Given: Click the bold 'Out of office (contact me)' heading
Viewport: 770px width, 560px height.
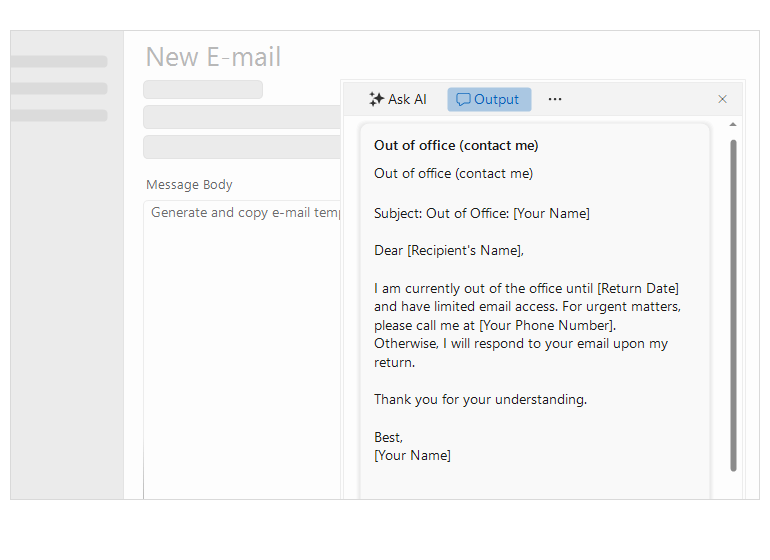Looking at the screenshot, I should [x=456, y=146].
